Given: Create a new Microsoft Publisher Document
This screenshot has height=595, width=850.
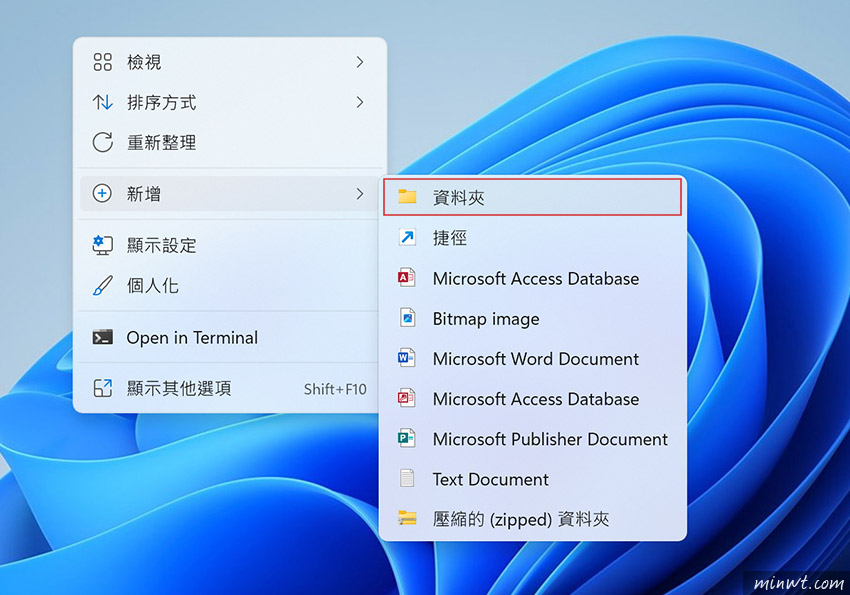Looking at the screenshot, I should (532, 439).
